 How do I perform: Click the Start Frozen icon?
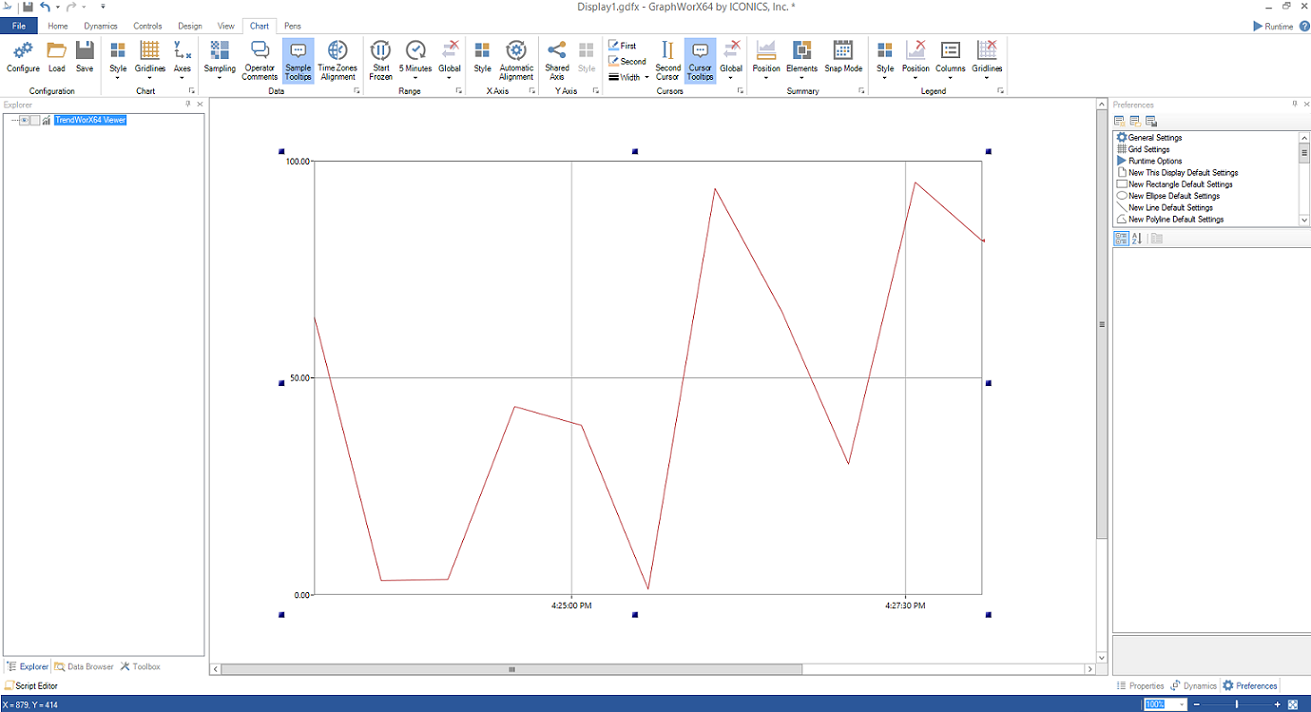(x=381, y=58)
